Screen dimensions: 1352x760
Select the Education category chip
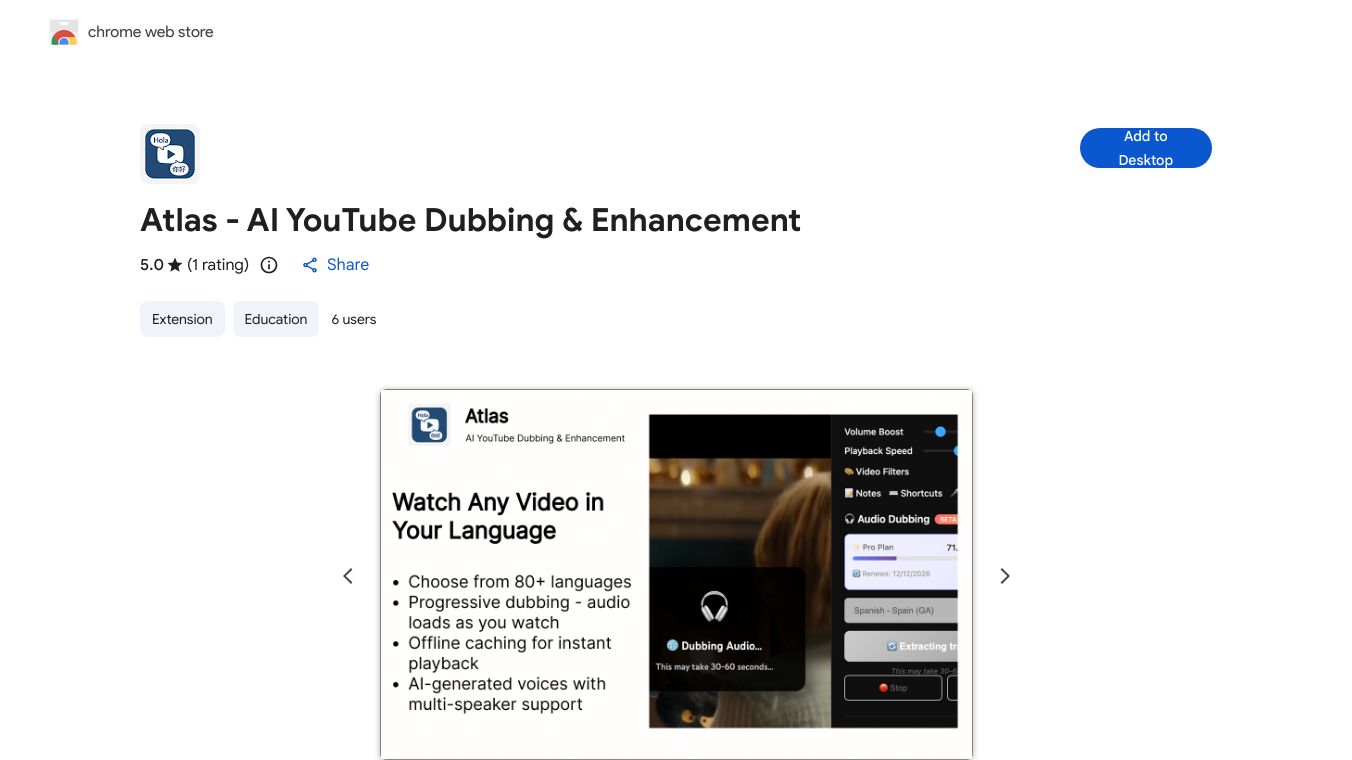tap(276, 319)
